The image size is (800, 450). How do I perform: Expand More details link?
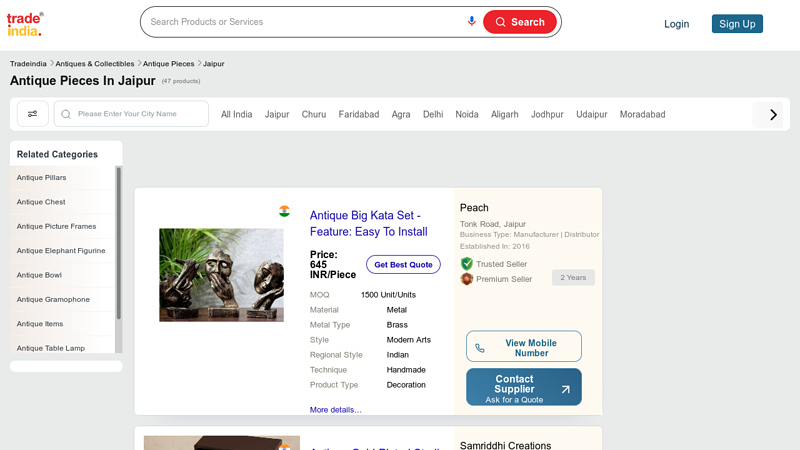335,410
